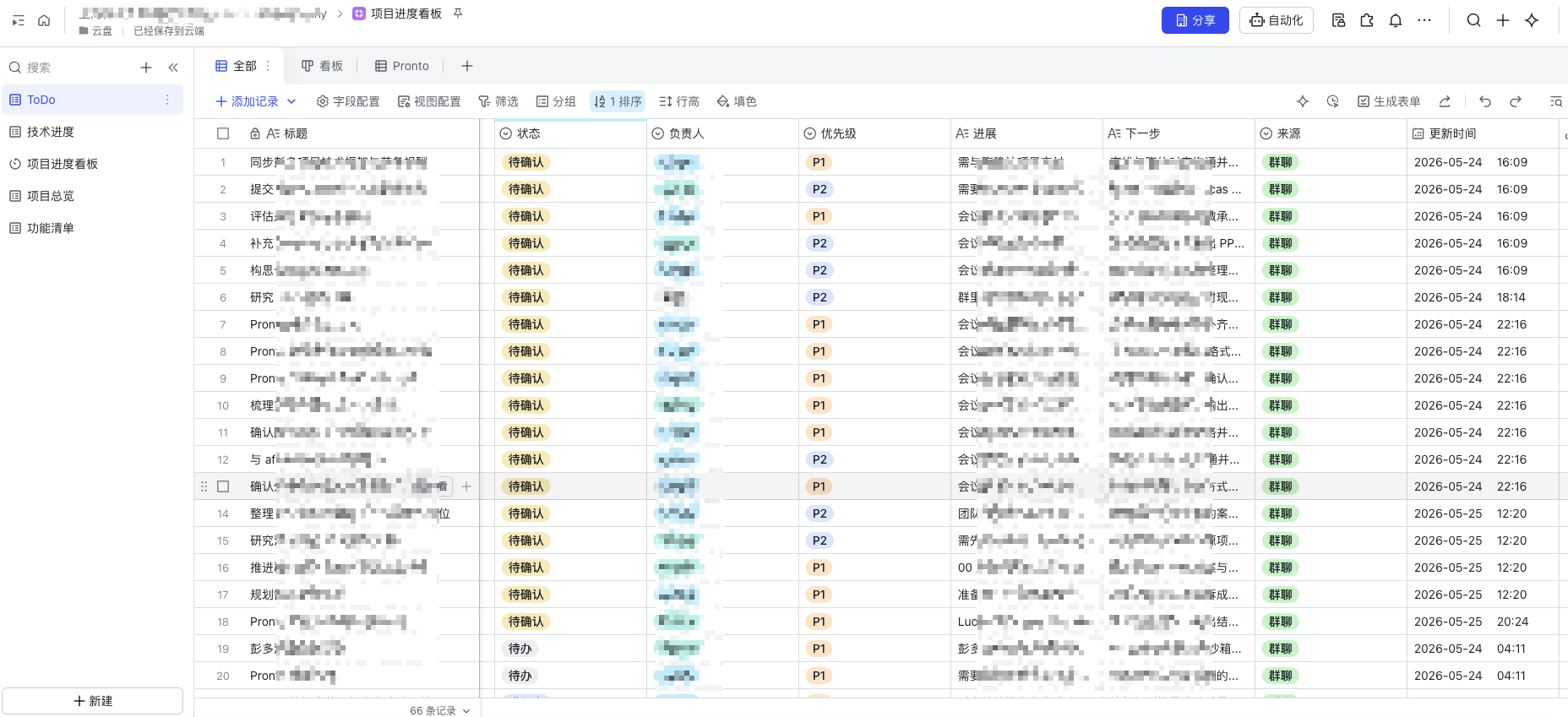Open 填色 color fill option
1568x717 pixels.
[737, 101]
